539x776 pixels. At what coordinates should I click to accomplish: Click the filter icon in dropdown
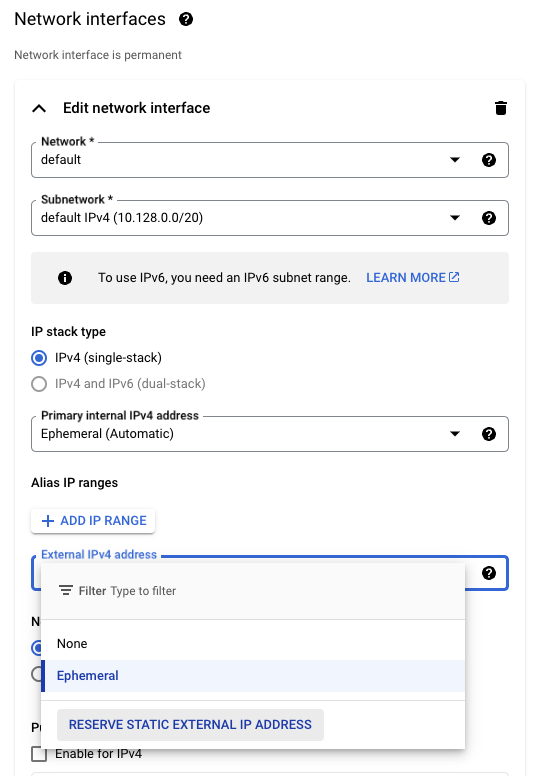coord(66,590)
